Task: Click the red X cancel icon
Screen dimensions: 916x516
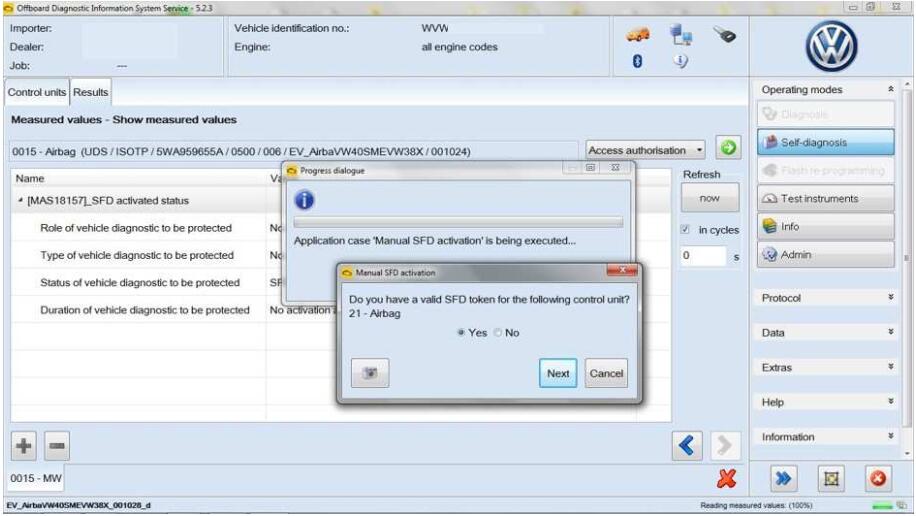Action: click(726, 479)
